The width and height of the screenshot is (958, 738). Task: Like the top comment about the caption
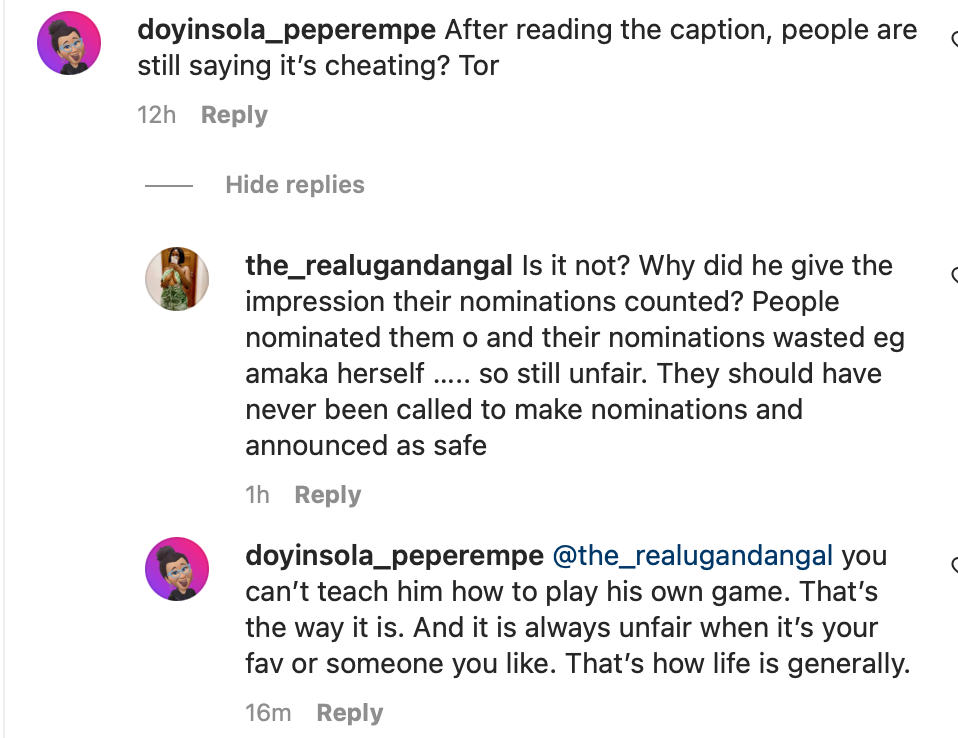953,39
